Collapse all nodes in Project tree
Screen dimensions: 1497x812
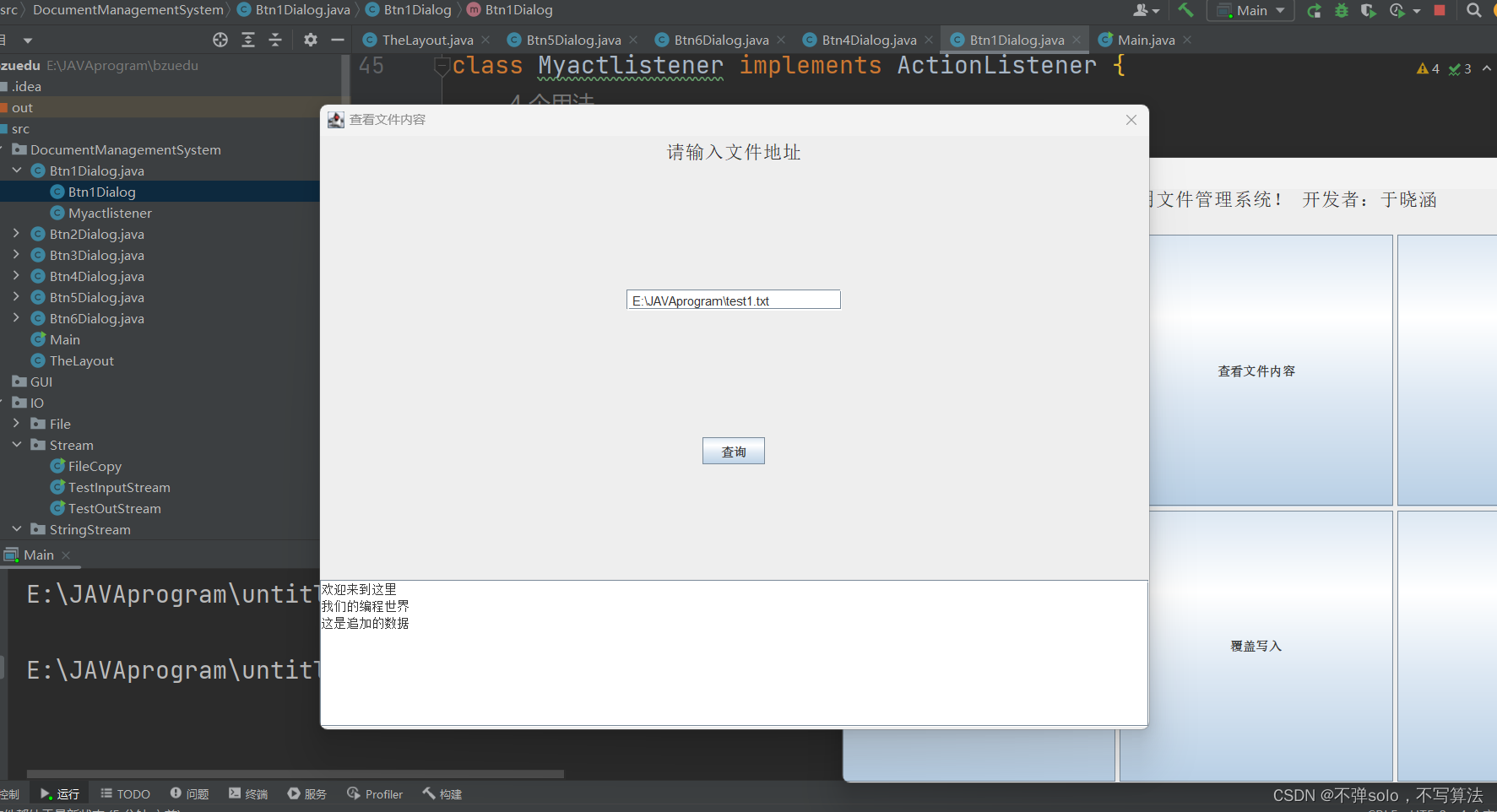[274, 39]
